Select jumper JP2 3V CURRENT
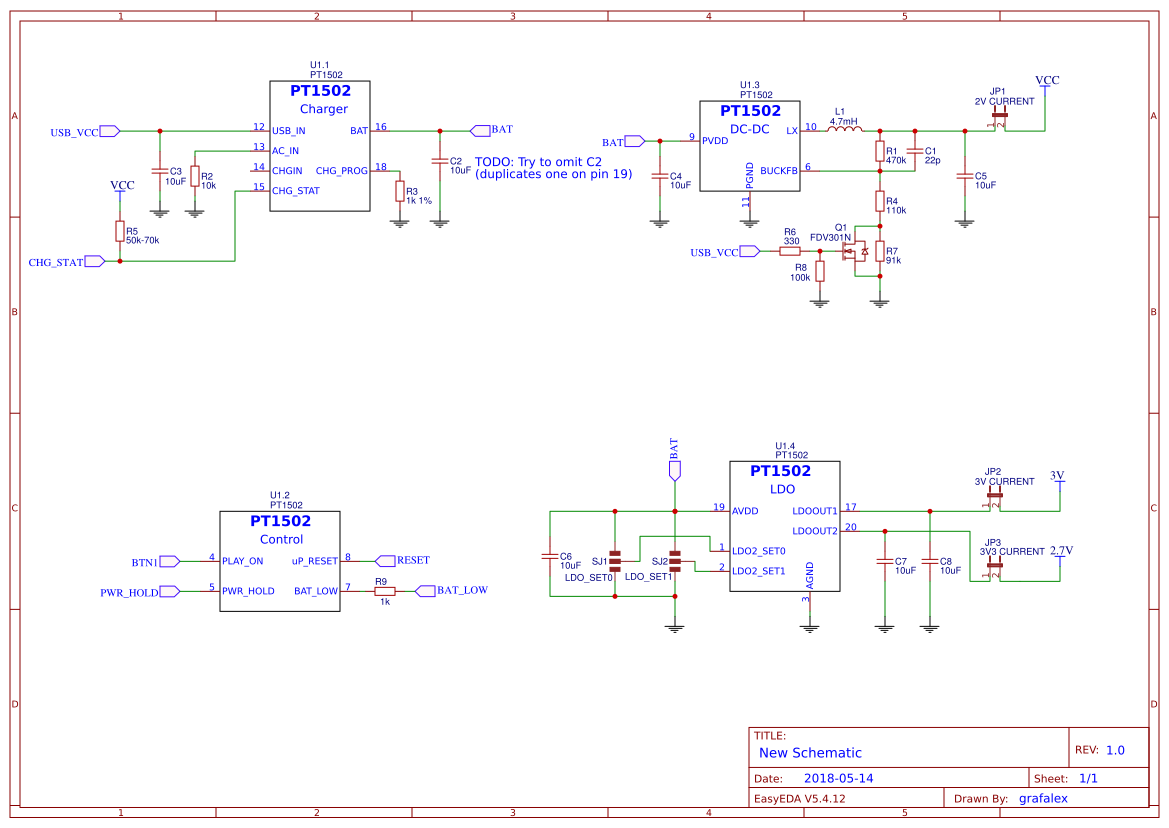The width and height of the screenshot is (1169, 828). (995, 496)
